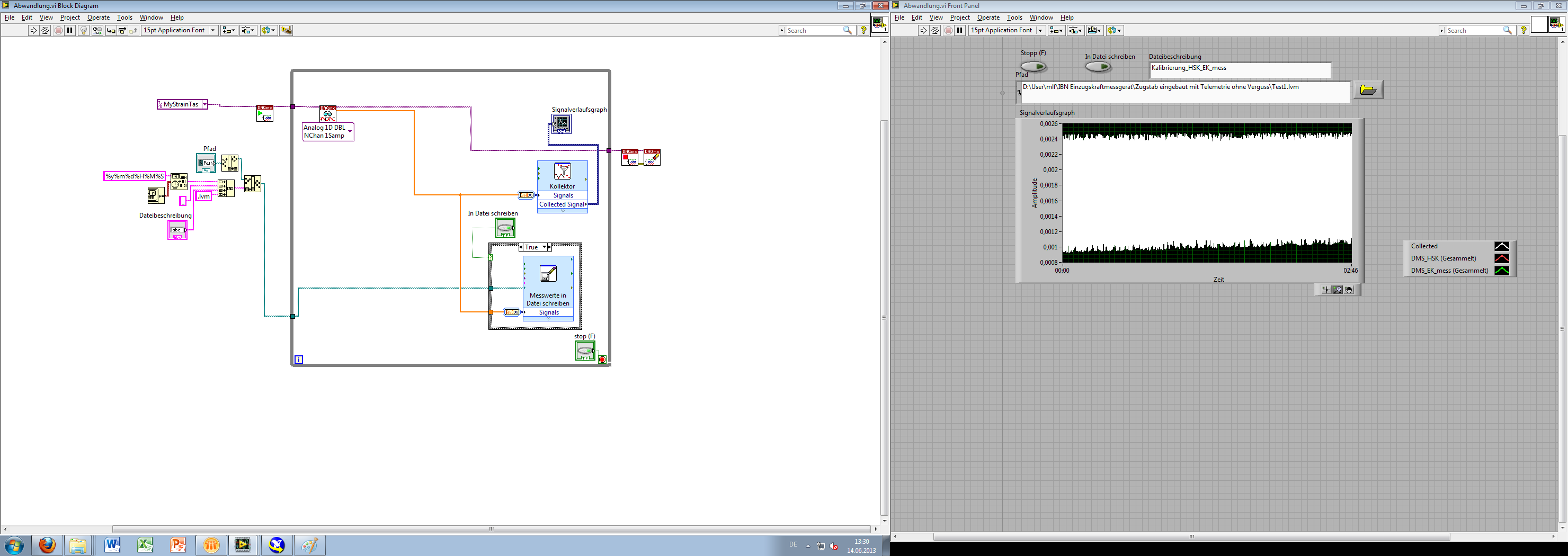Viewport: 1568px width, 556px height.
Task: Open Reorder dropdown in Block Diagram toolbar
Action: point(269,30)
